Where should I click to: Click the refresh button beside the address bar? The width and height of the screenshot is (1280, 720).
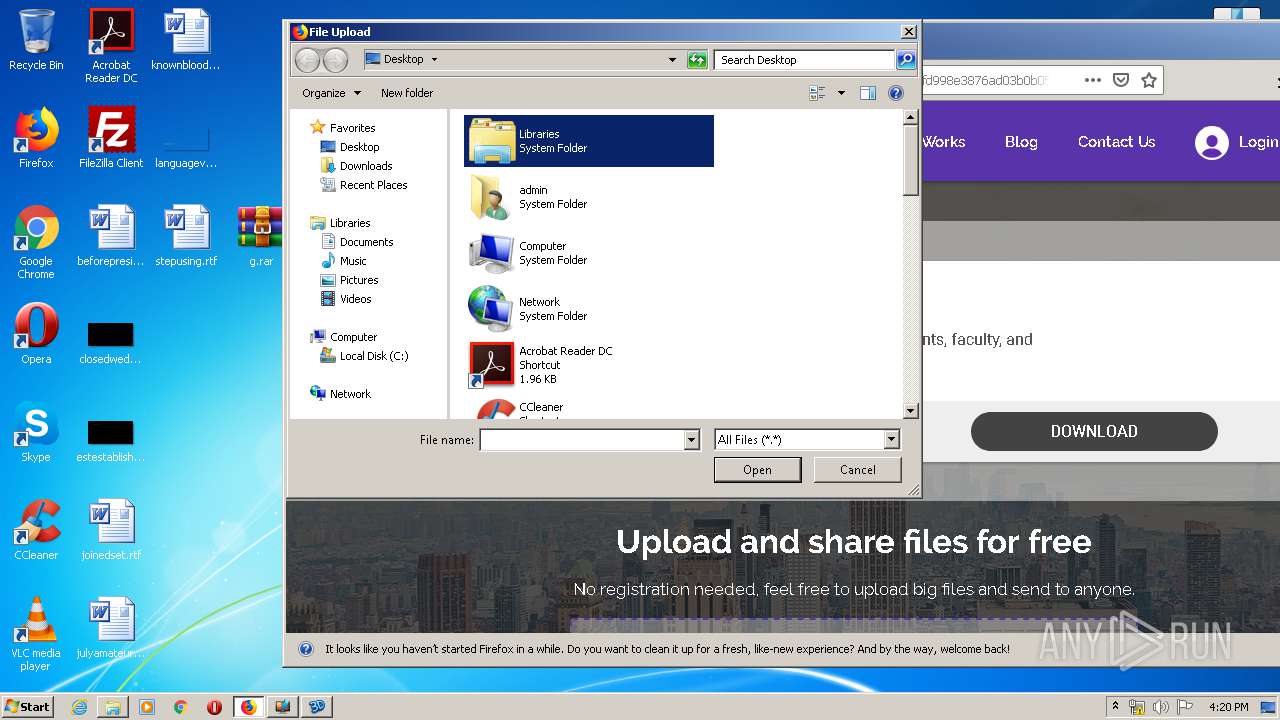(697, 60)
